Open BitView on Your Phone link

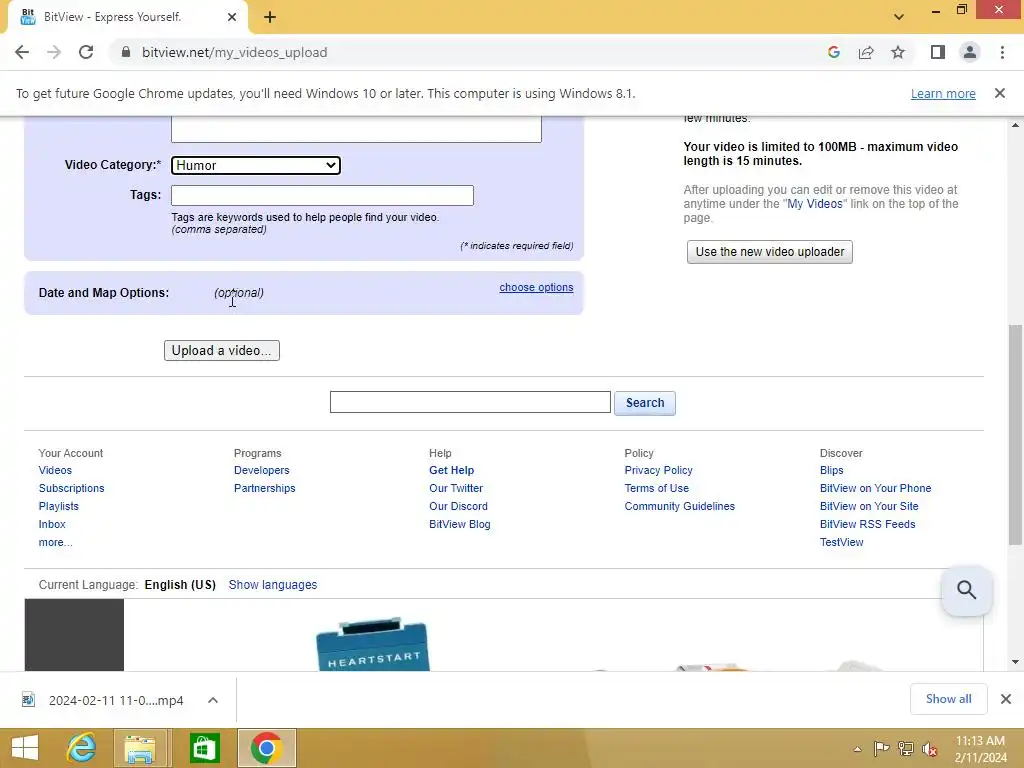tap(875, 488)
